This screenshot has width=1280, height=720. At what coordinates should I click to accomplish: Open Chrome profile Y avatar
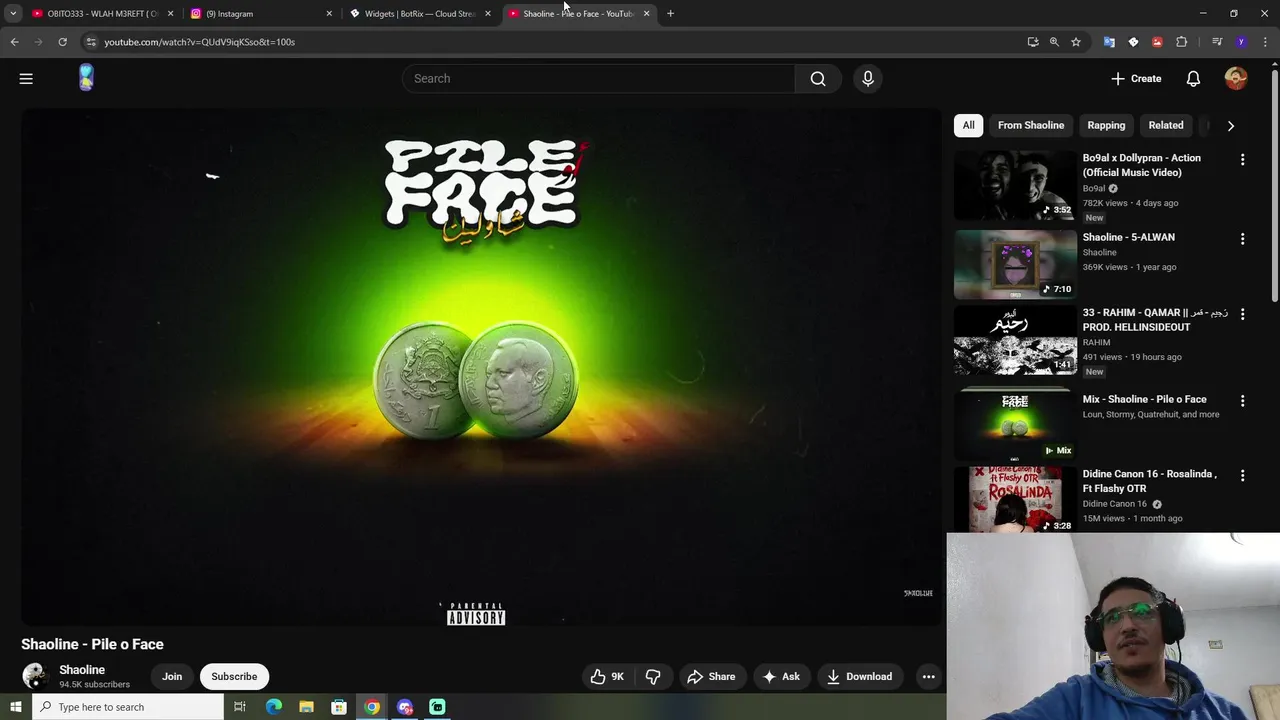1241,42
